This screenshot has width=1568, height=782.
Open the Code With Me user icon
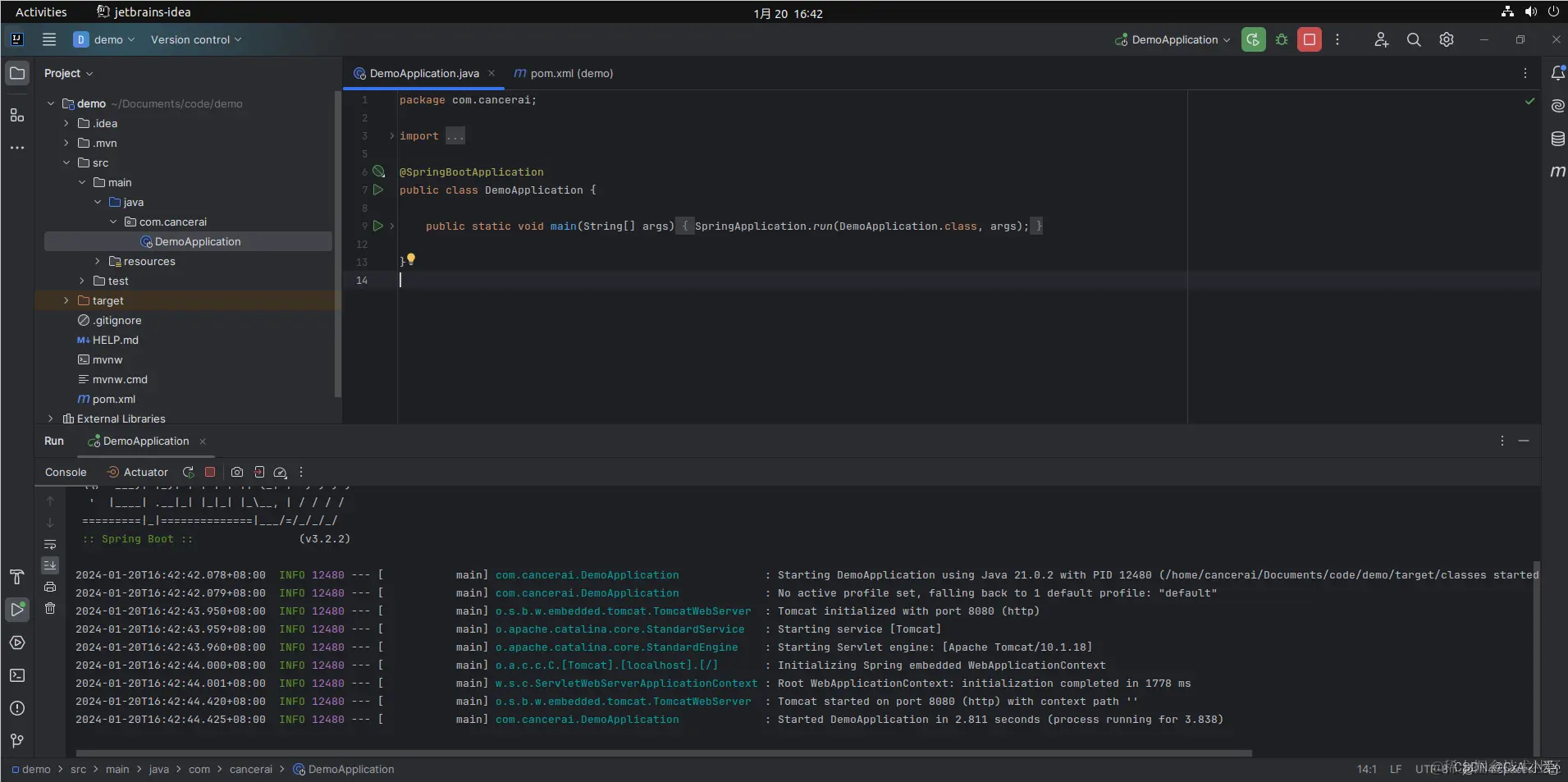[x=1382, y=39]
